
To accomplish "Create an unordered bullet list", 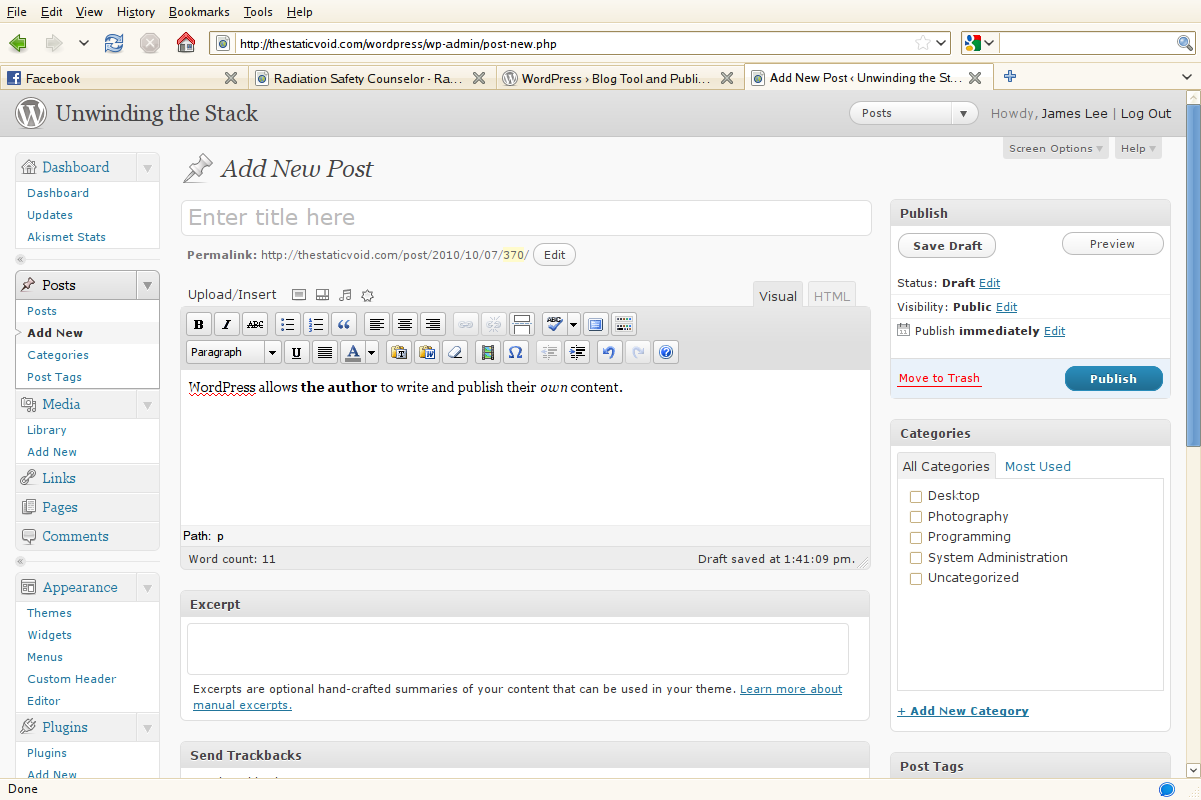I will pyautogui.click(x=287, y=324).
